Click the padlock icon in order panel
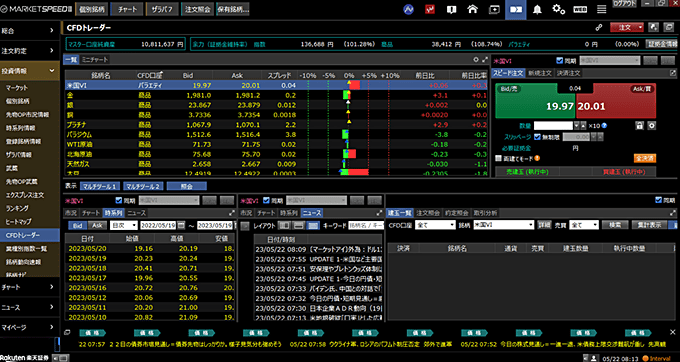The image size is (680, 362). point(639,126)
